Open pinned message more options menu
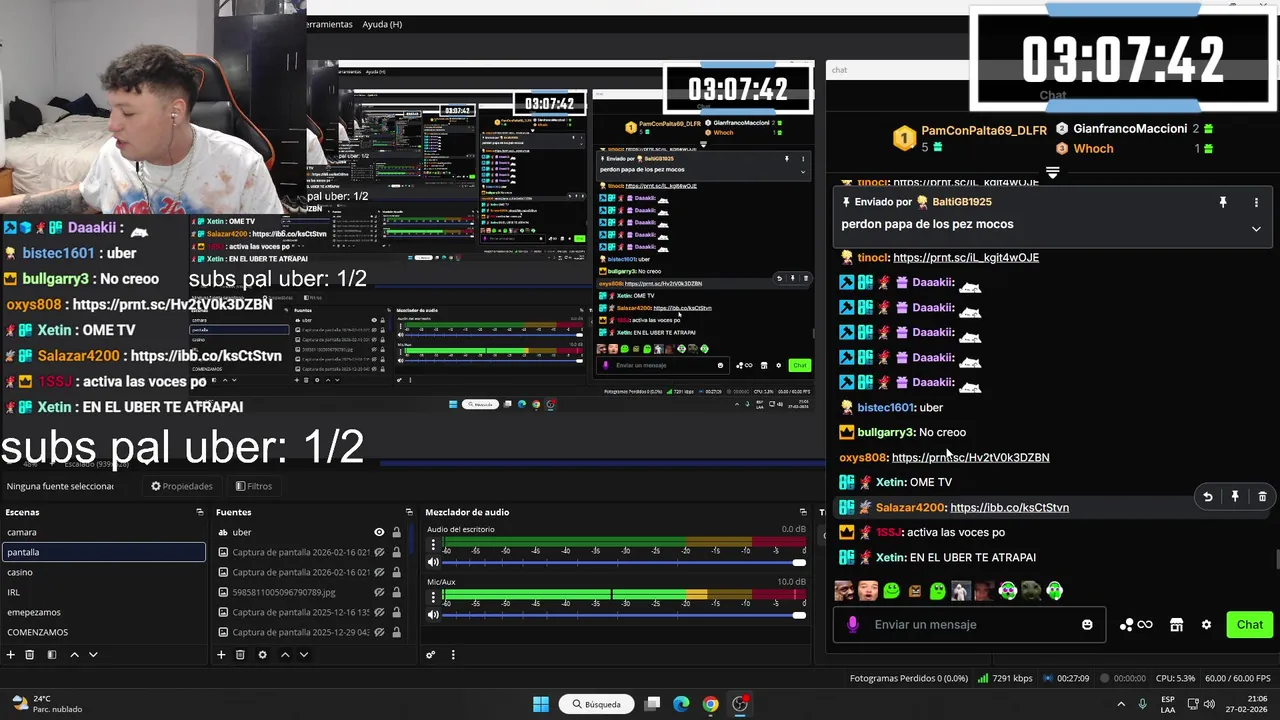Viewport: 1280px width, 720px height. click(x=1256, y=202)
